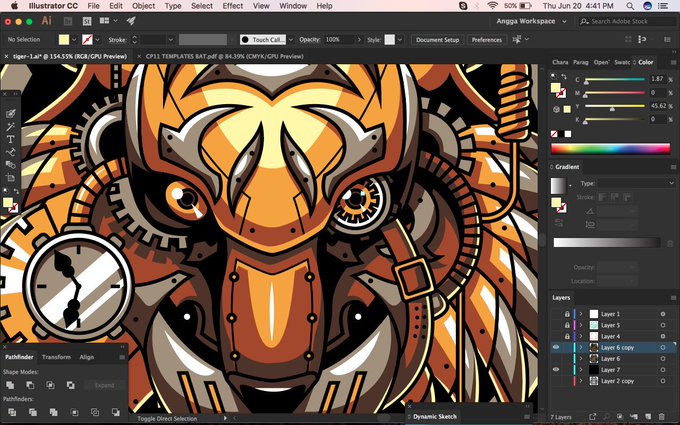The width and height of the screenshot is (680, 425).
Task: Click the Trim pathfinder icon
Action: [x=33, y=412]
